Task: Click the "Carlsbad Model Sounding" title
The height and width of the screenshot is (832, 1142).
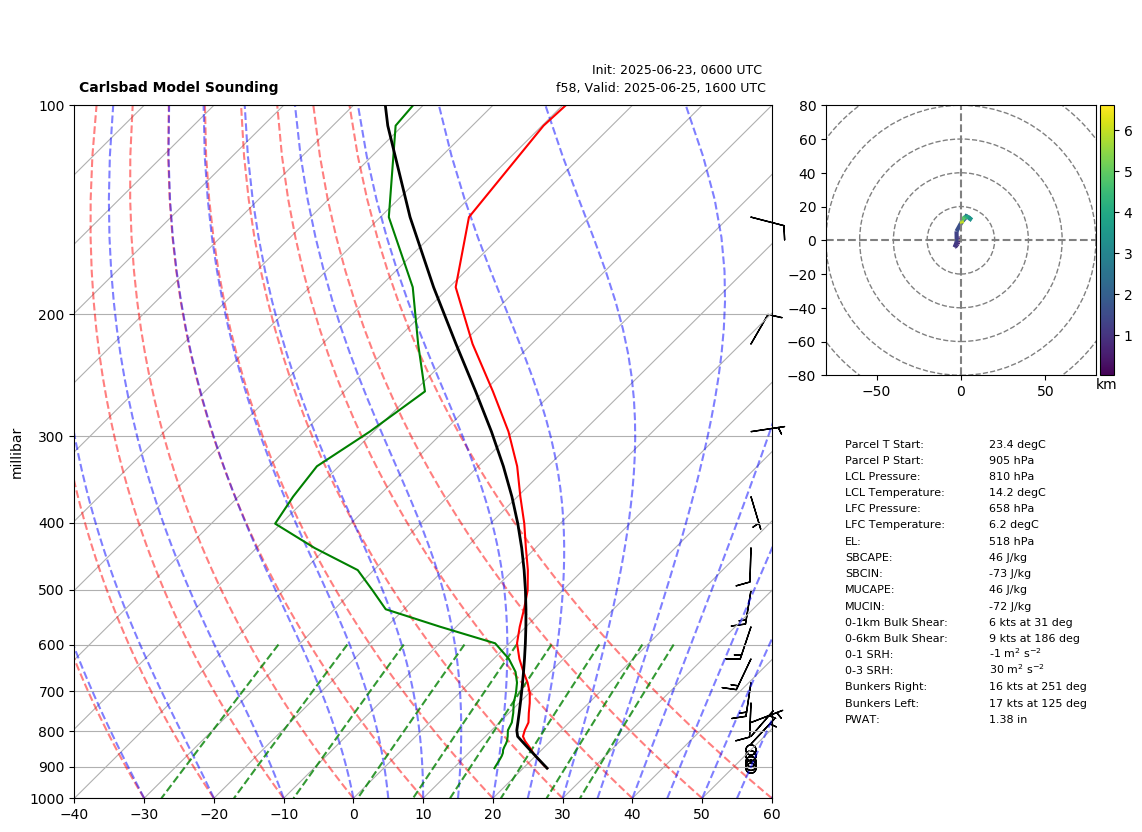Action: (178, 87)
